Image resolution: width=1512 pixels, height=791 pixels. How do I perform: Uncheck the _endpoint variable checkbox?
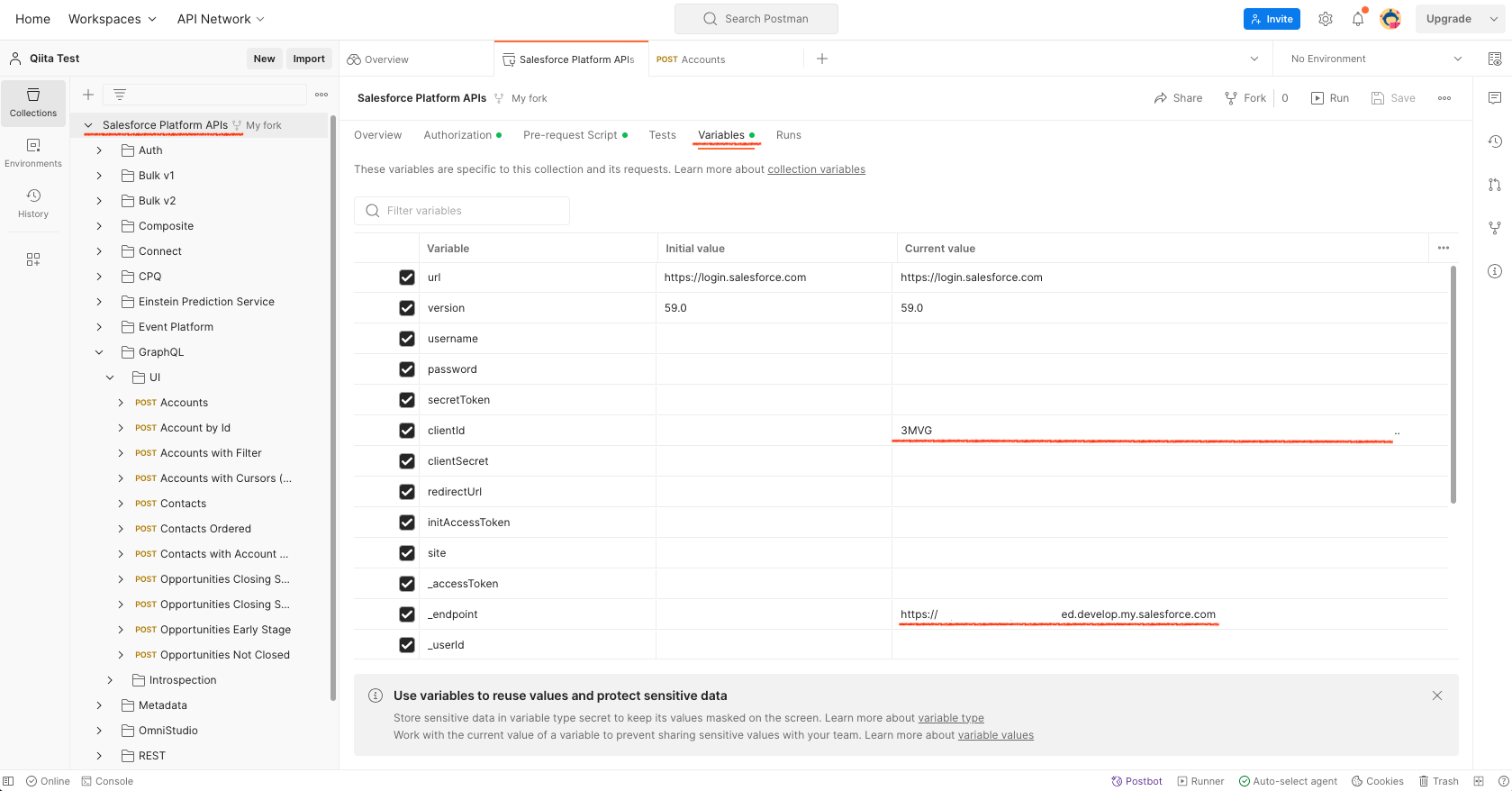(407, 614)
